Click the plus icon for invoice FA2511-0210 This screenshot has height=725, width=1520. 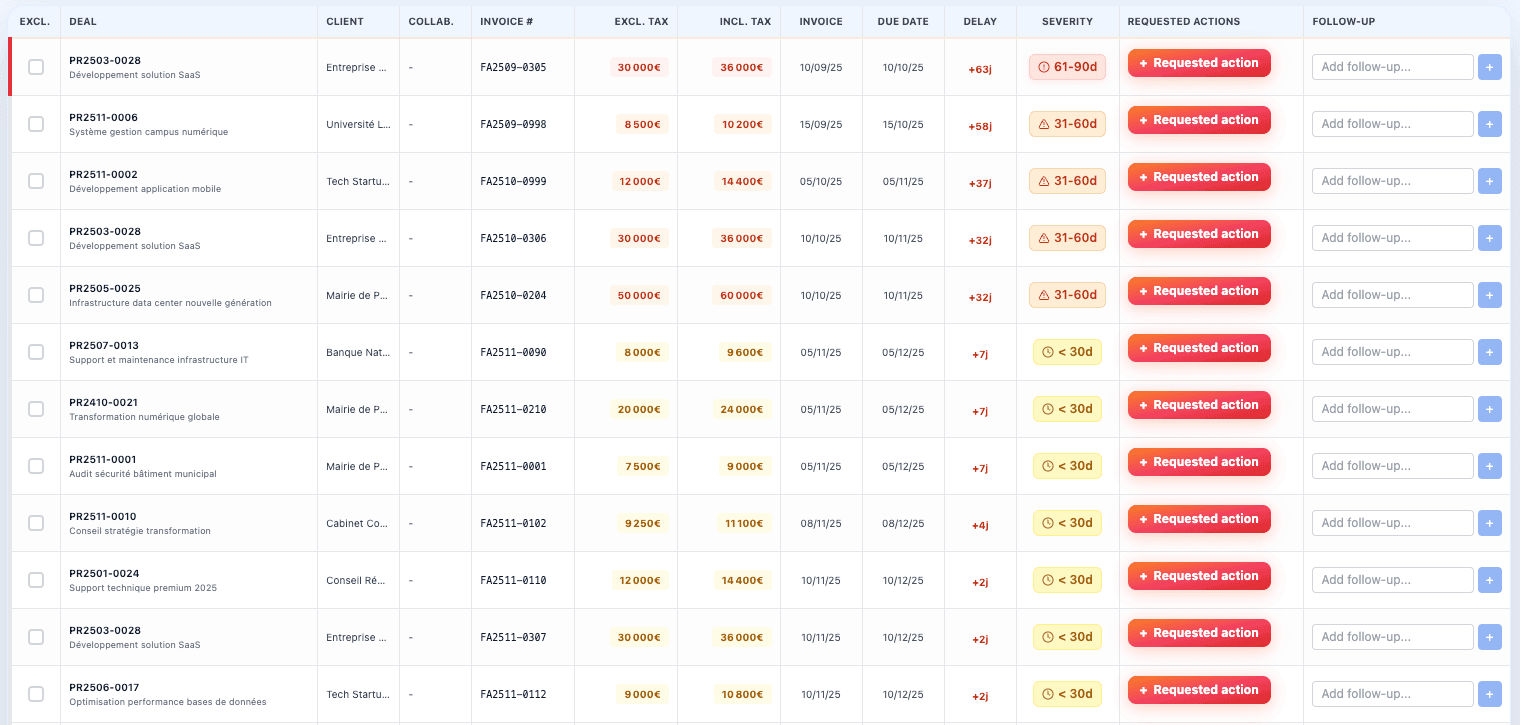(1489, 409)
